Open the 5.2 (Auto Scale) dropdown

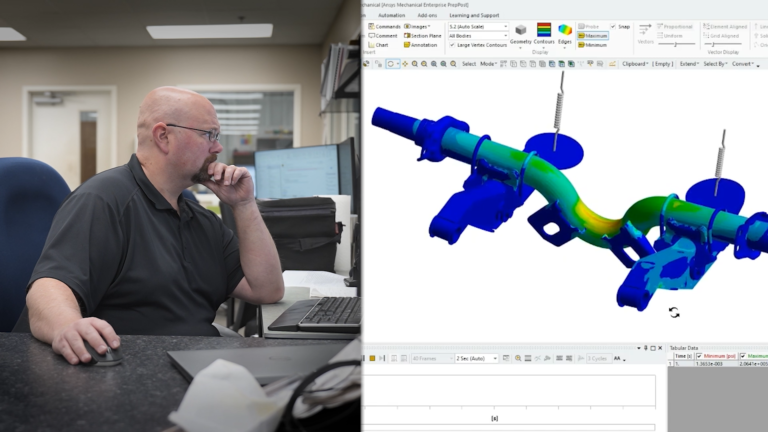pyautogui.click(x=478, y=27)
